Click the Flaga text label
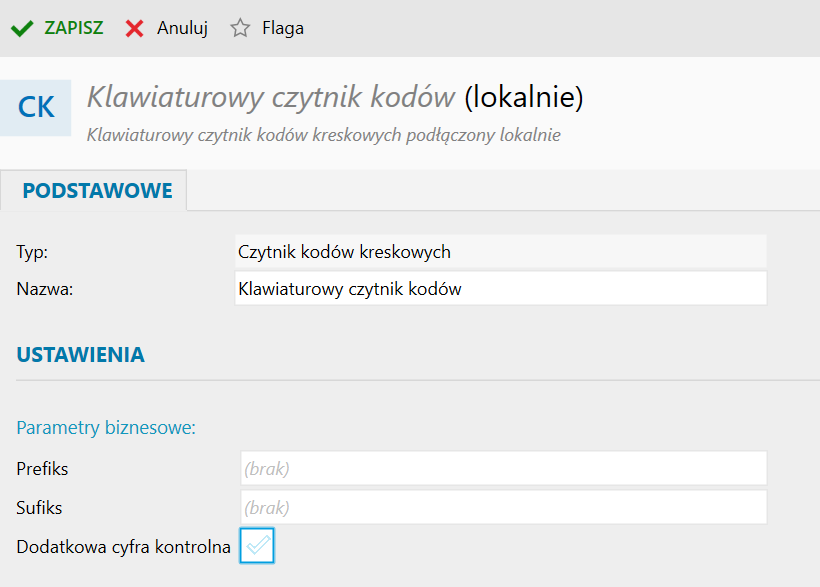Viewport: 820px width, 587px height. click(283, 28)
